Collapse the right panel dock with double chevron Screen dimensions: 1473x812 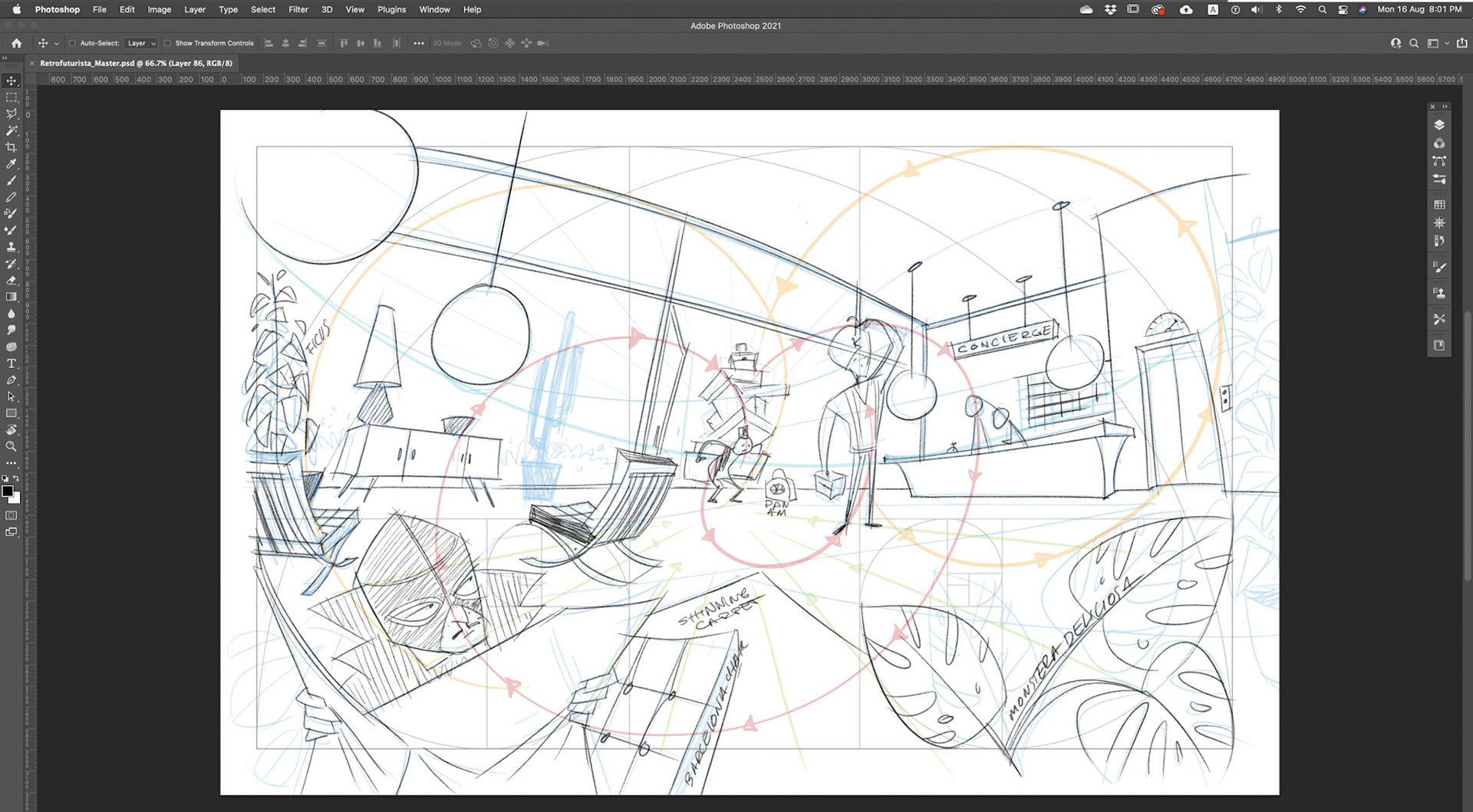1445,107
